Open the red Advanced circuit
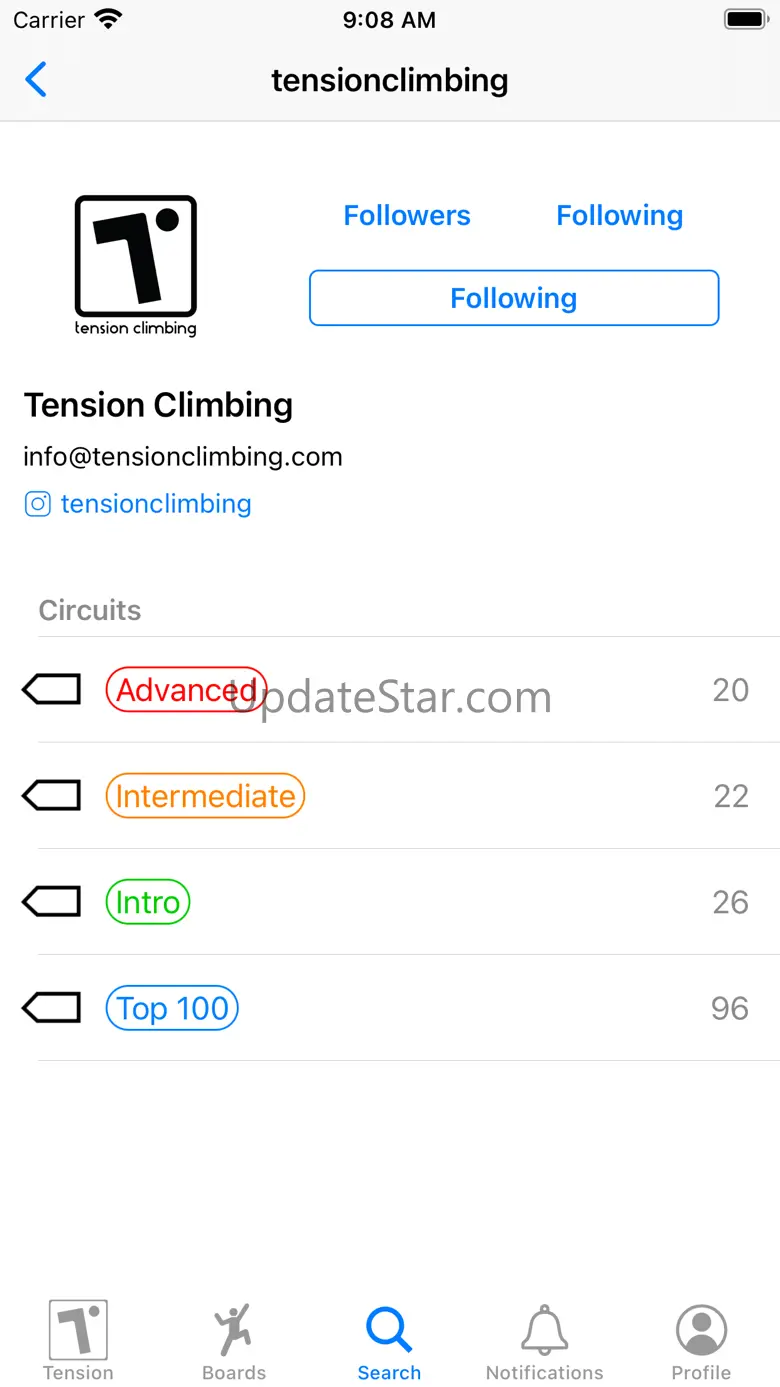The height and width of the screenshot is (1387, 780). coord(186,690)
